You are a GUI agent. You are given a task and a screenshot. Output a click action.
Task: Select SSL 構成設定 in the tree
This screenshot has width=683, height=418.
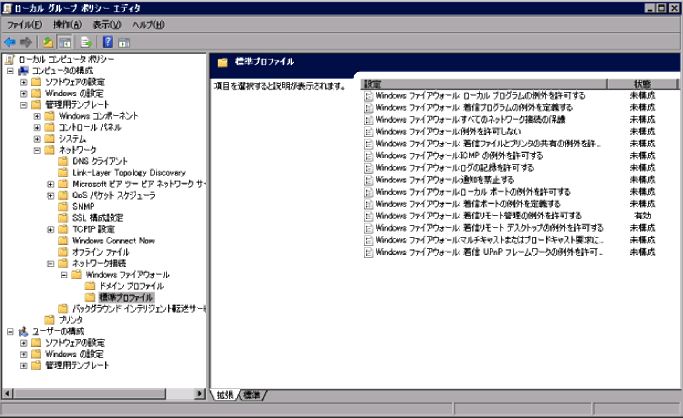[98, 218]
